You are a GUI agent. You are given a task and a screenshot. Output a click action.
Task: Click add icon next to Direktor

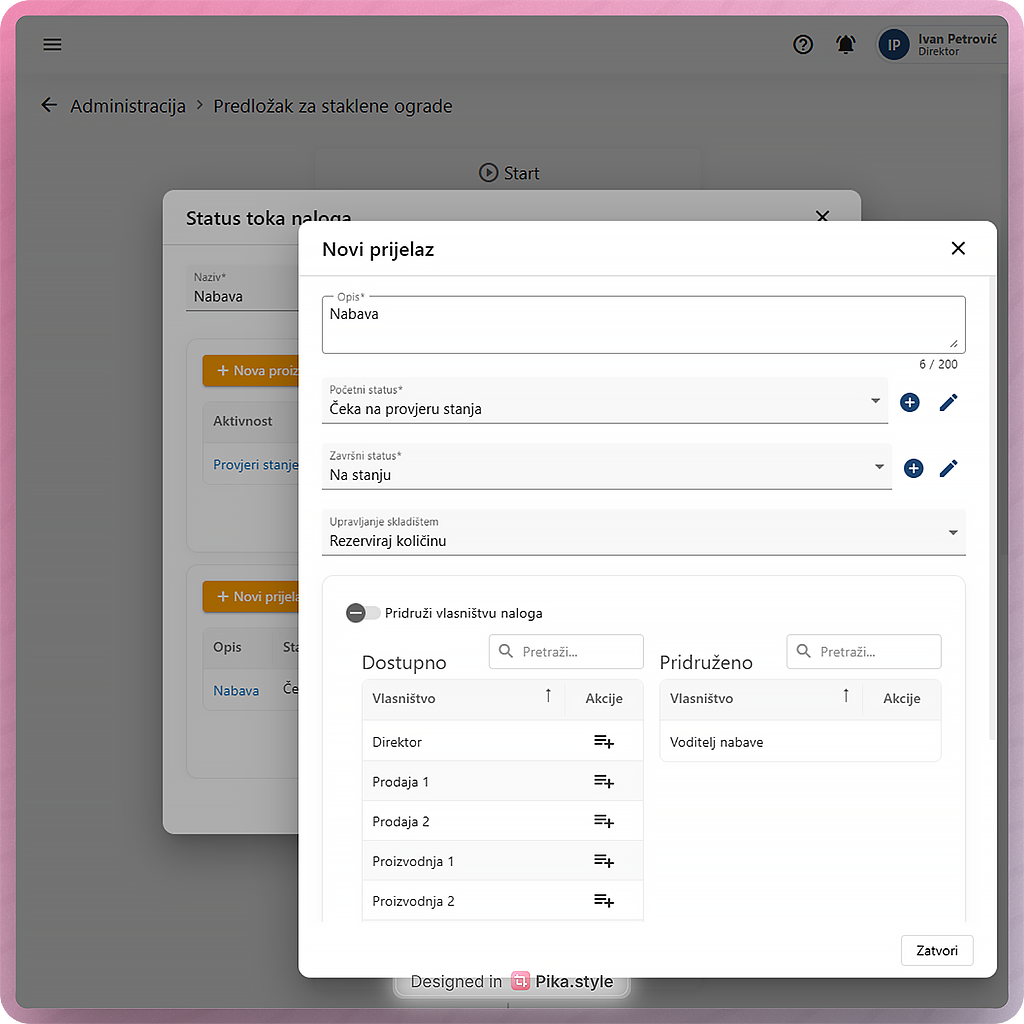click(x=603, y=742)
